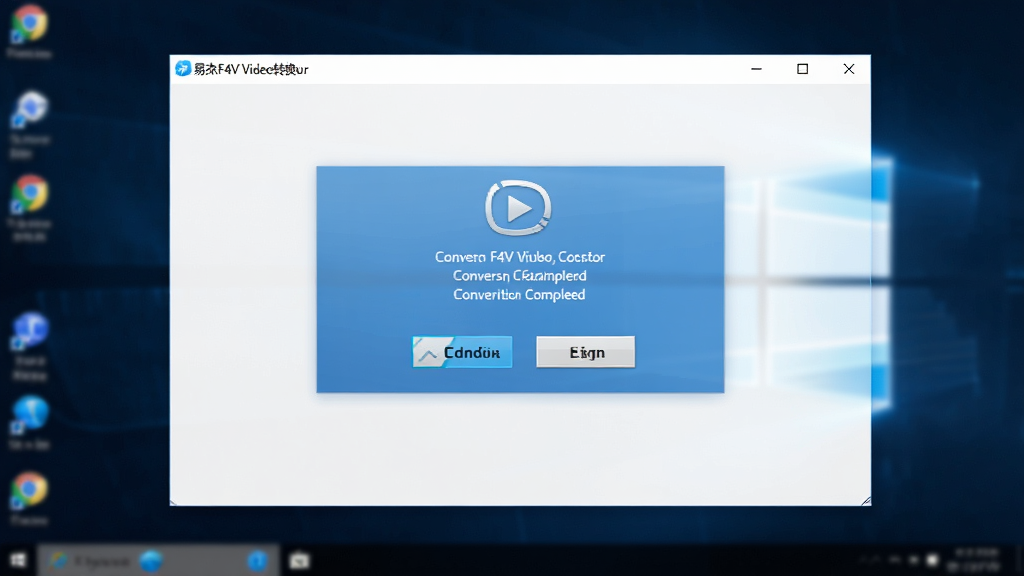
Task: Click the F4V Video converter title bar icon
Action: click(183, 69)
